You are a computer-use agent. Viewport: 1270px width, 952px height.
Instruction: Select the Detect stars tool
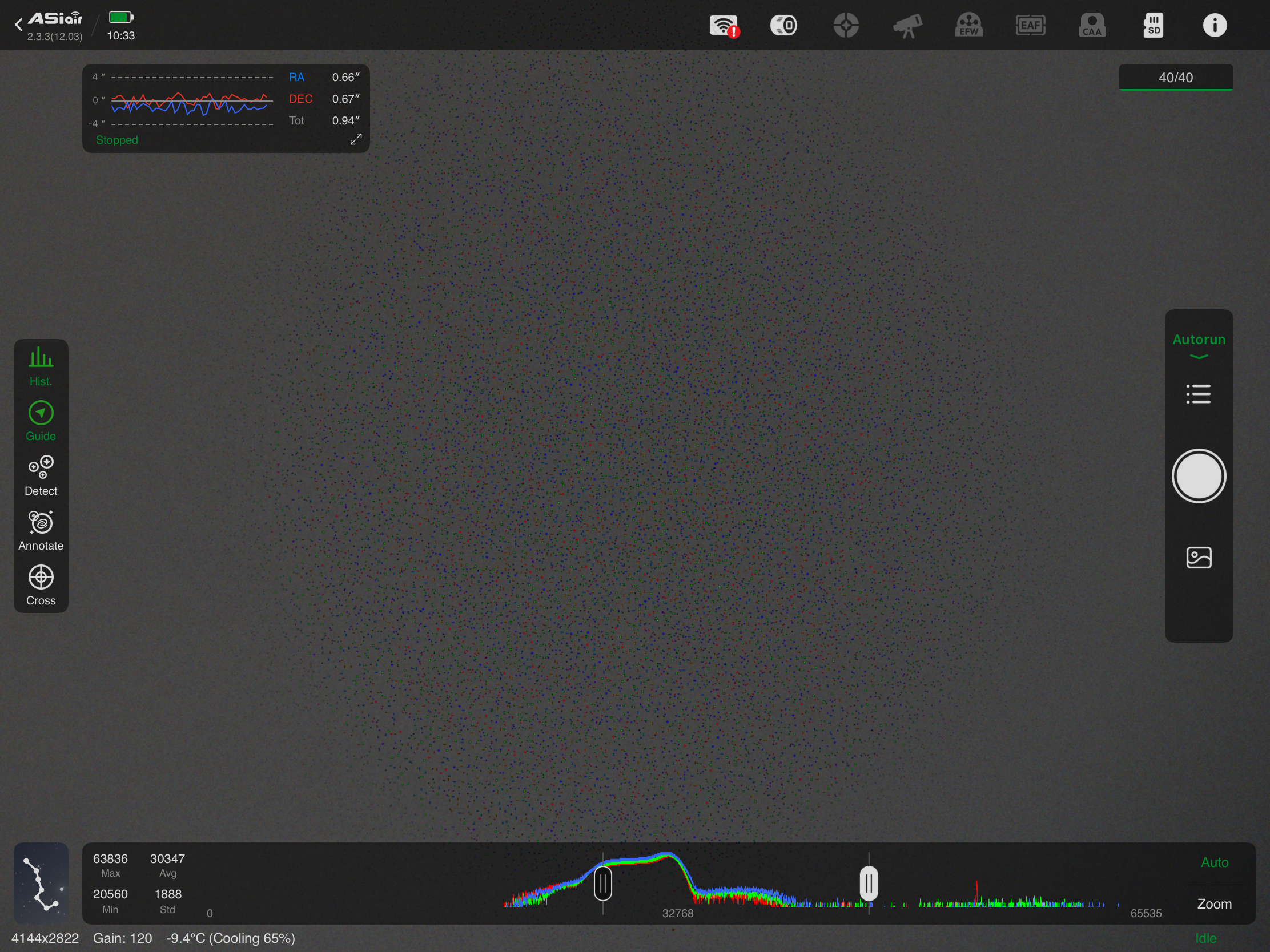point(41,475)
